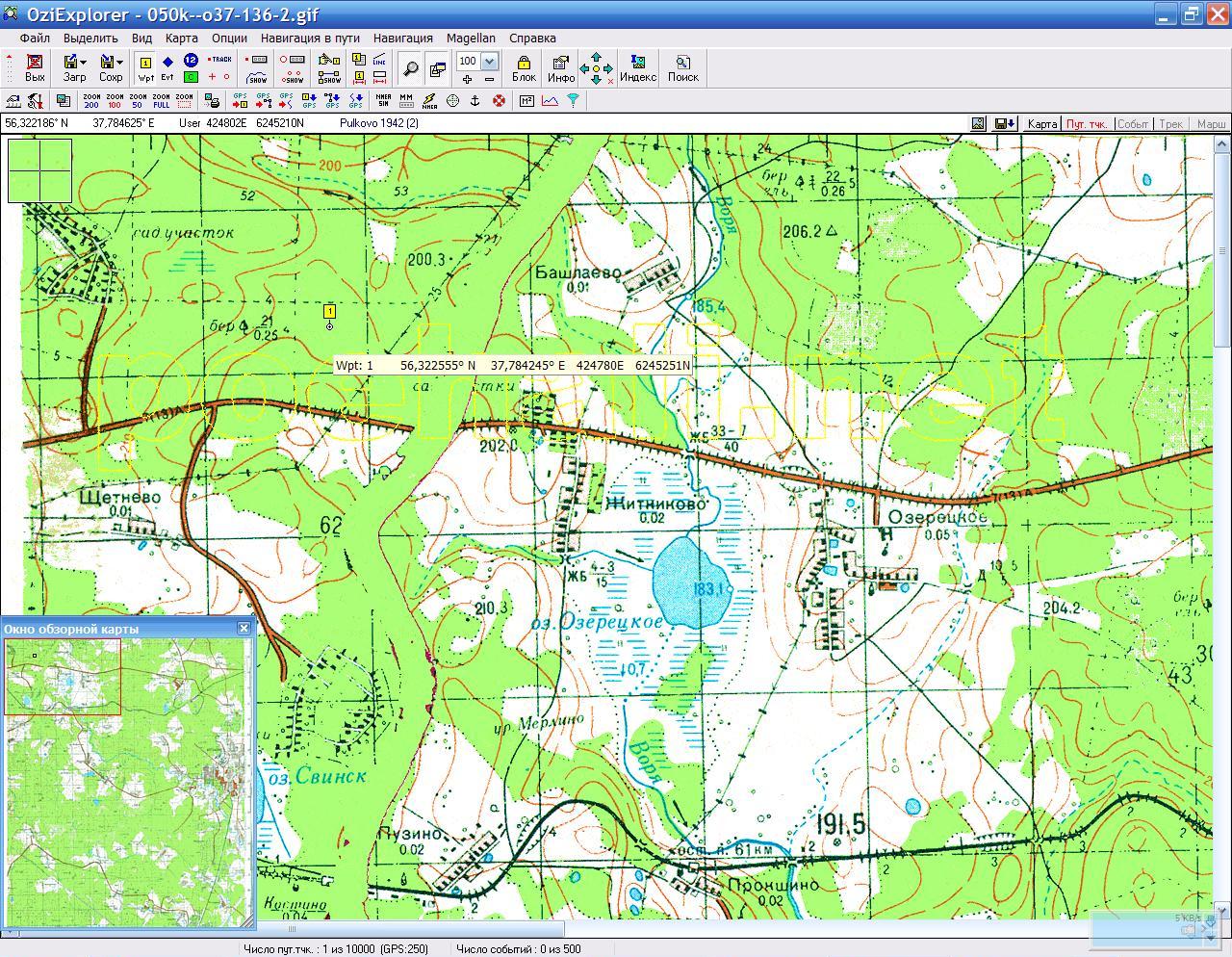1232x957 pixels.
Task: Open the zoom percentage dropdown showing 100
Action: coord(489,61)
